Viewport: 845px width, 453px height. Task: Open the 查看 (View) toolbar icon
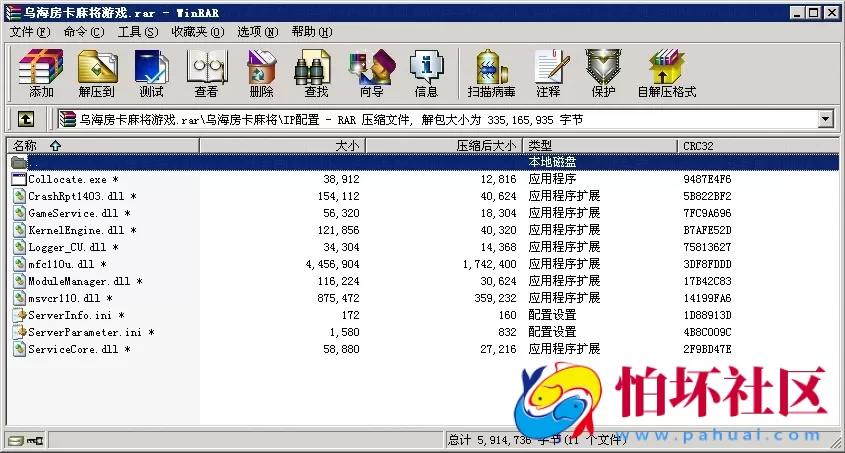point(206,73)
